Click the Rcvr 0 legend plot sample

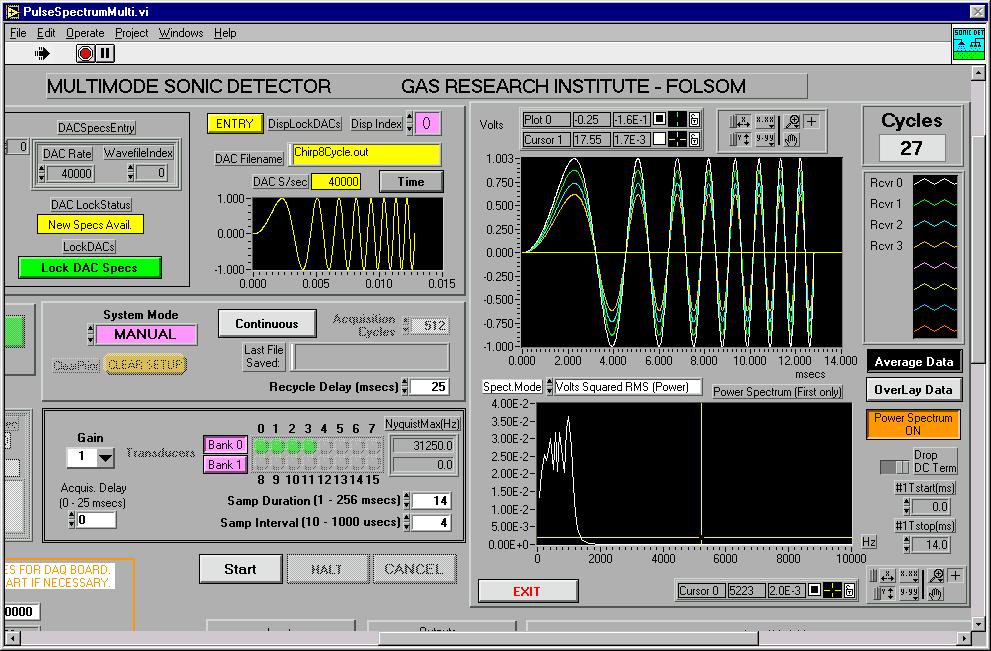click(x=935, y=182)
